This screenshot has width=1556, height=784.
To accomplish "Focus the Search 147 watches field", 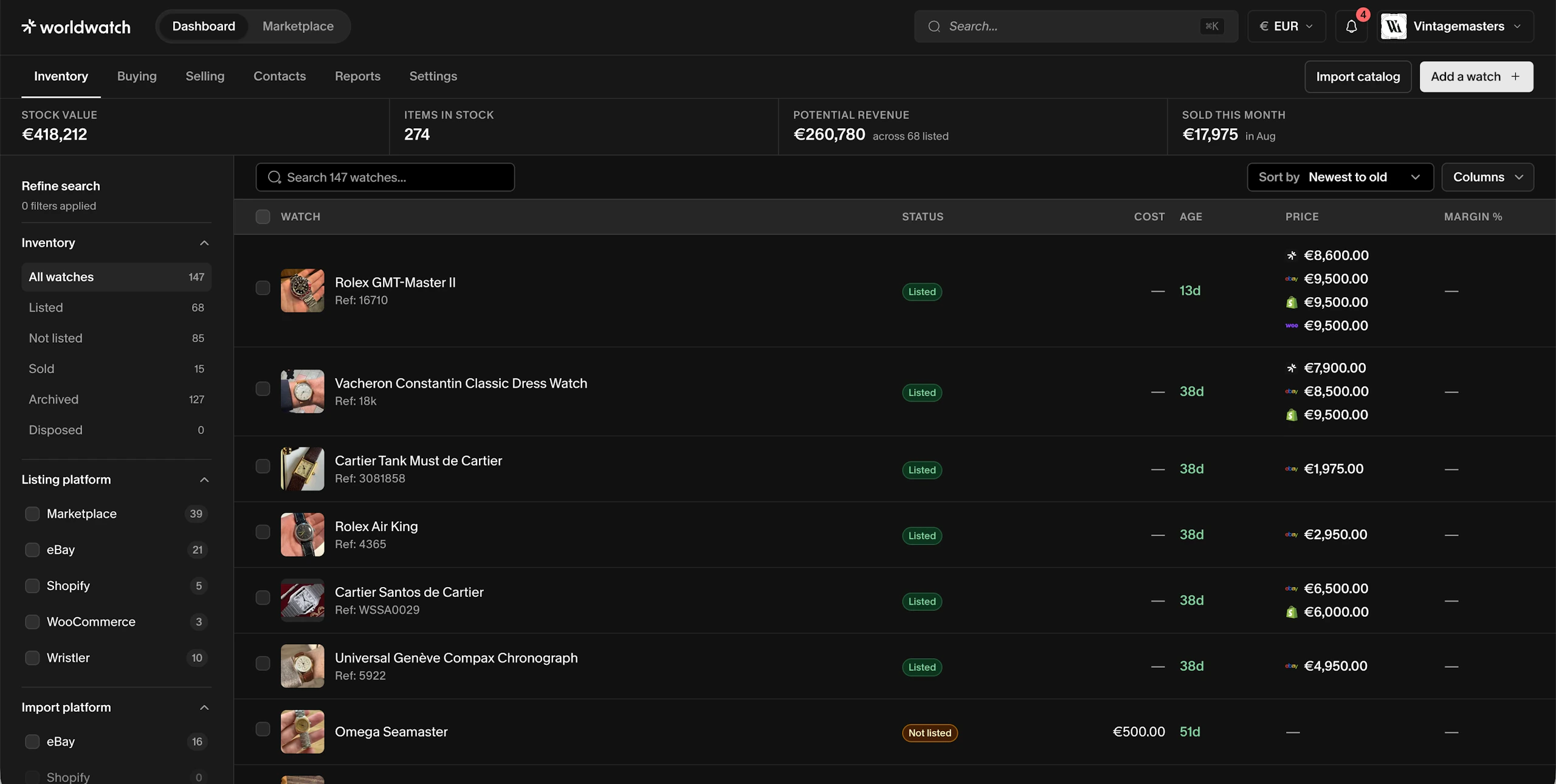I will 385,177.
